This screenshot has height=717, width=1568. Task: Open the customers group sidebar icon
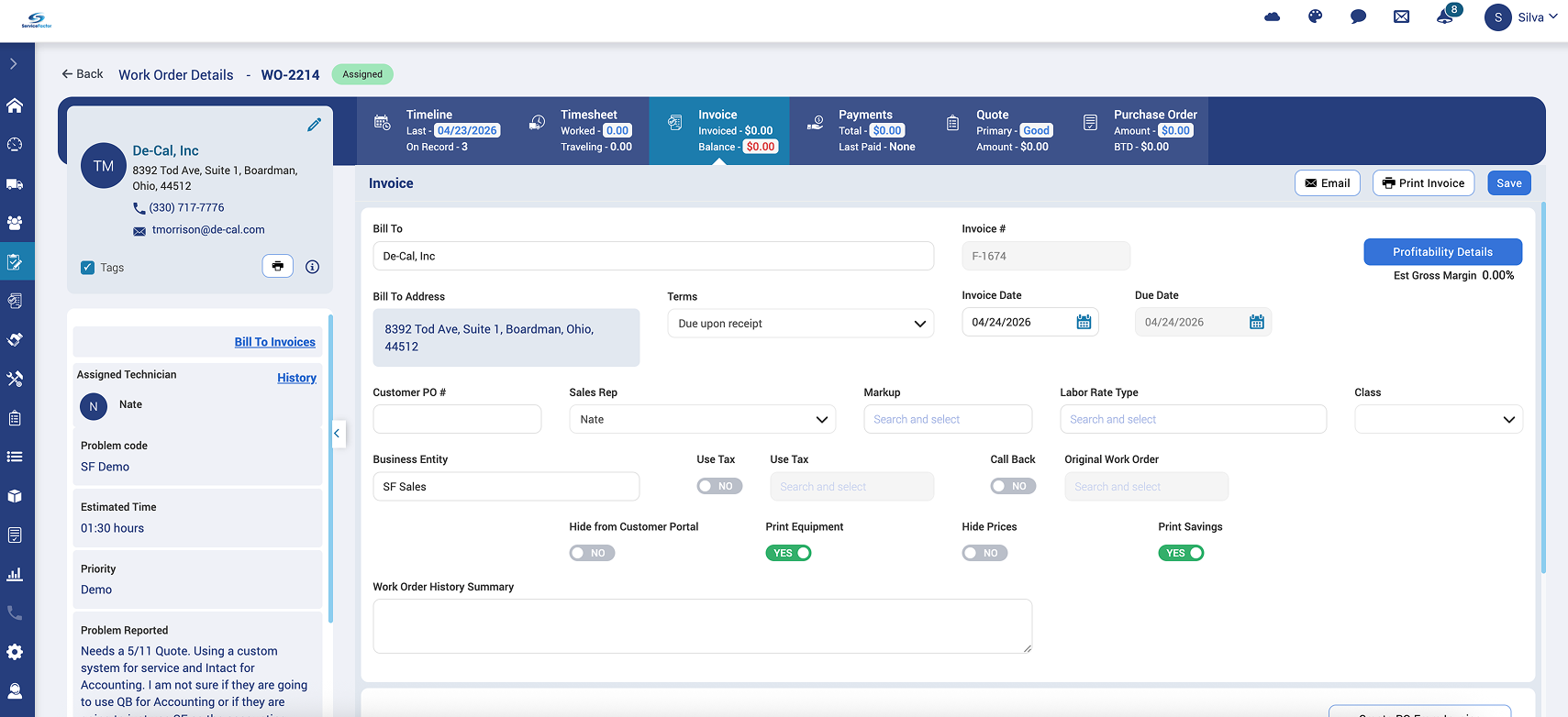coord(15,223)
